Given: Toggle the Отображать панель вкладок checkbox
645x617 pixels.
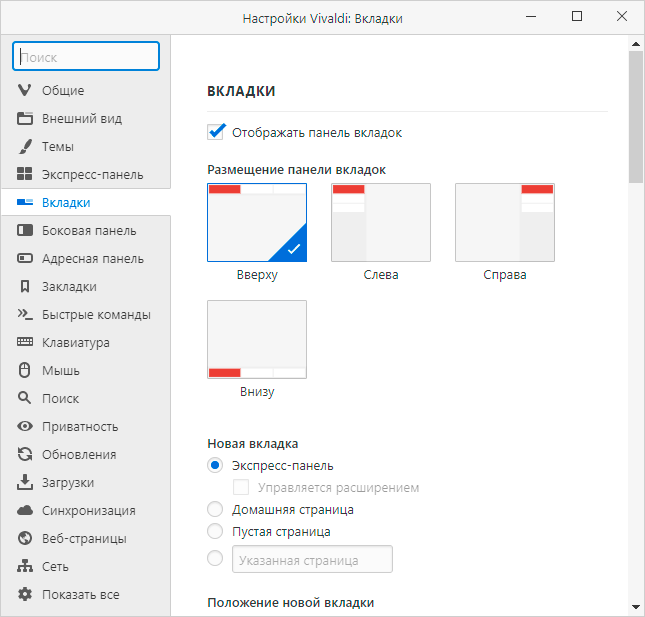Looking at the screenshot, I should click(x=216, y=132).
